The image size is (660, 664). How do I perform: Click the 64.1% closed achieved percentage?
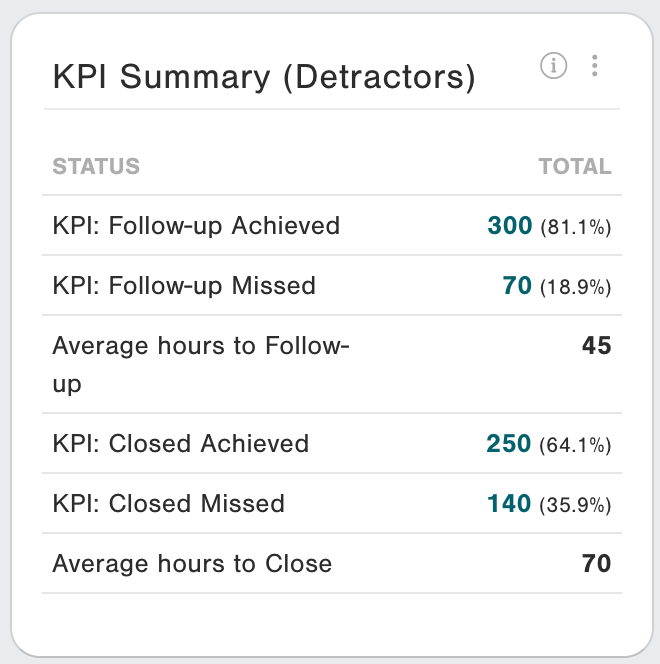click(576, 446)
